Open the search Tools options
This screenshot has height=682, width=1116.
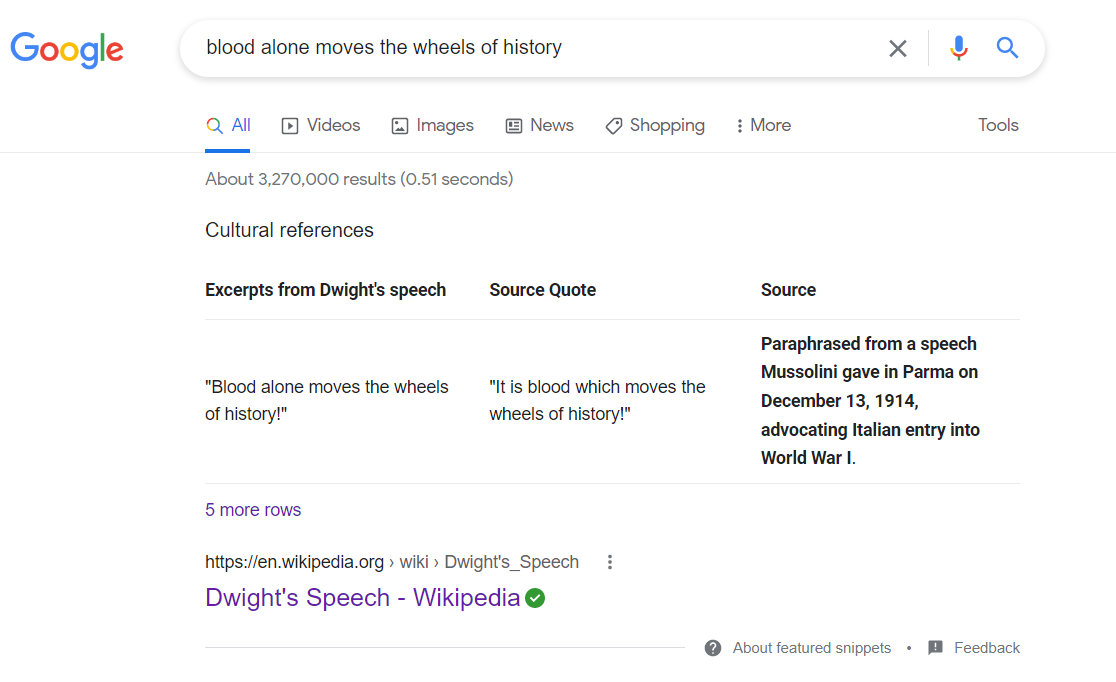coord(998,125)
